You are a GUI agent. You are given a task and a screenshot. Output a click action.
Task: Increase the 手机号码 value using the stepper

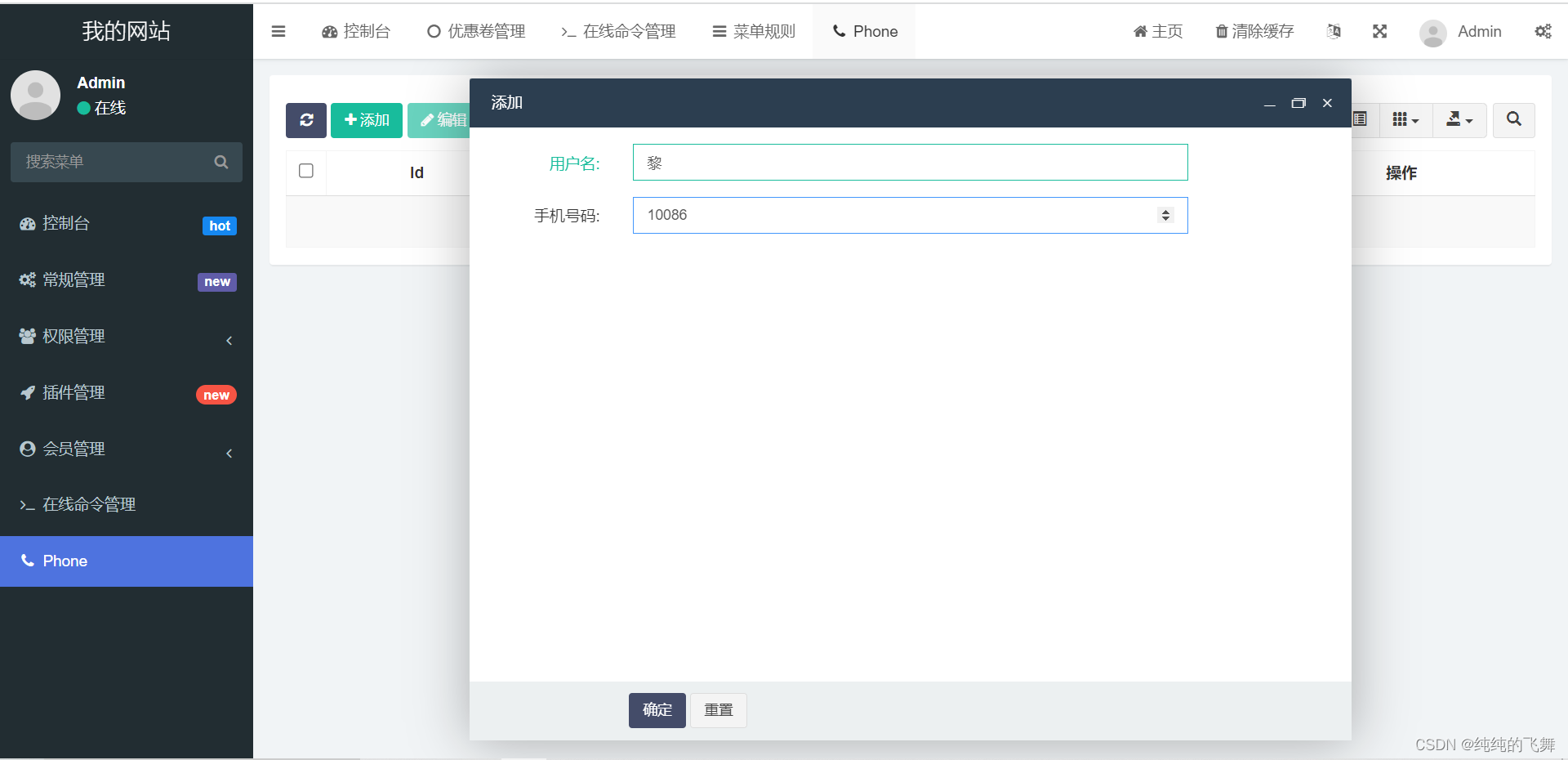(x=1165, y=211)
